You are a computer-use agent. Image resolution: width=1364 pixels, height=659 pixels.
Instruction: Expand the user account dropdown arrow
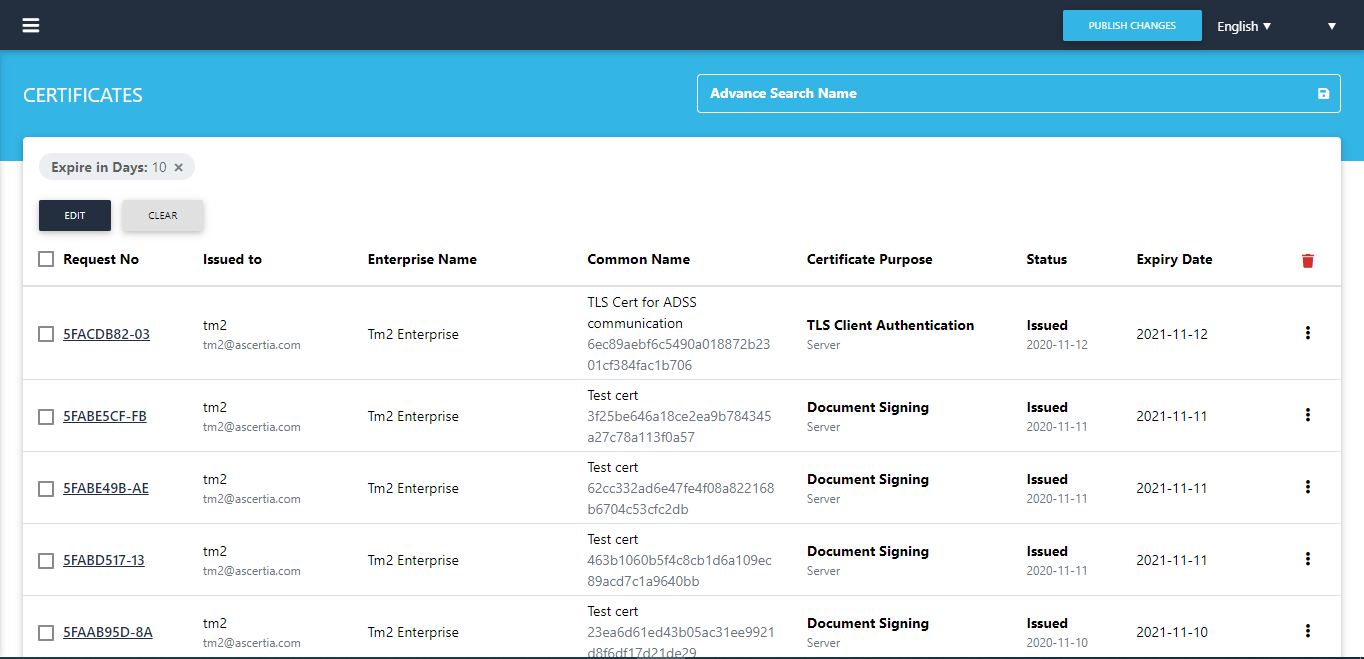click(x=1331, y=26)
